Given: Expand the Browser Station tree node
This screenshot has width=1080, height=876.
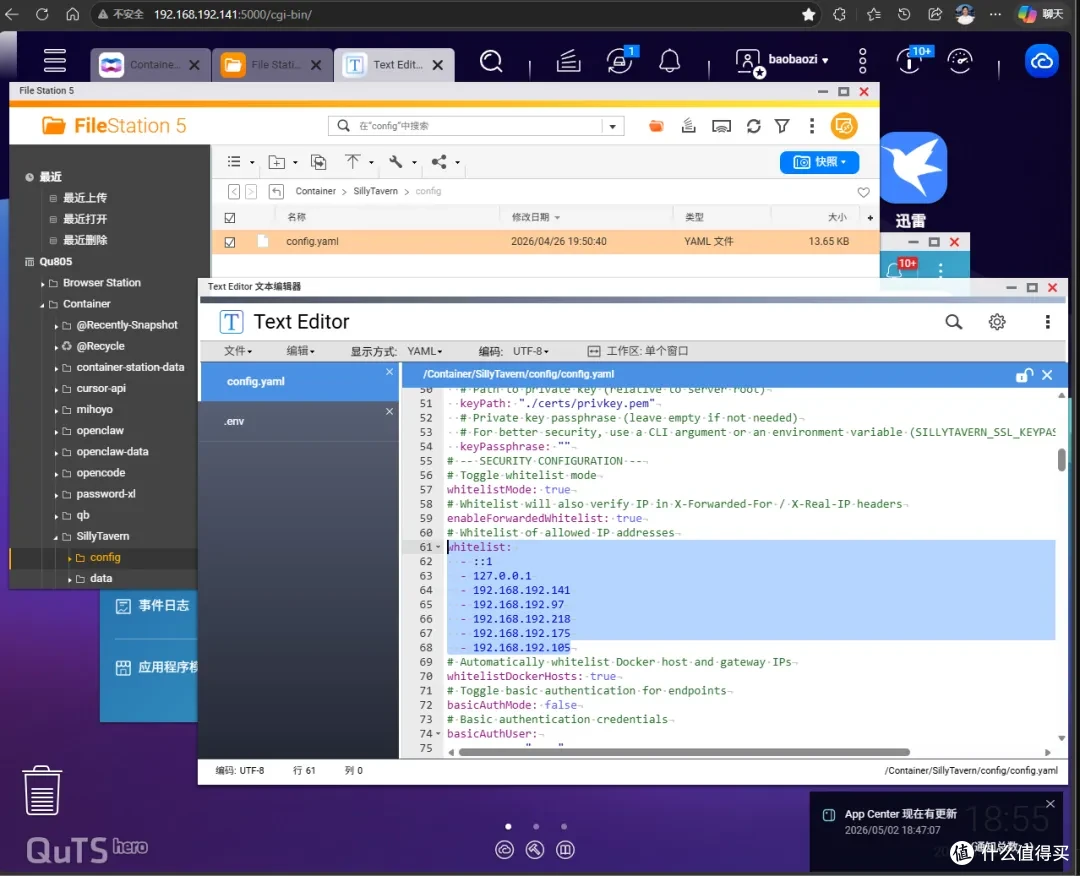Looking at the screenshot, I should tap(42, 283).
